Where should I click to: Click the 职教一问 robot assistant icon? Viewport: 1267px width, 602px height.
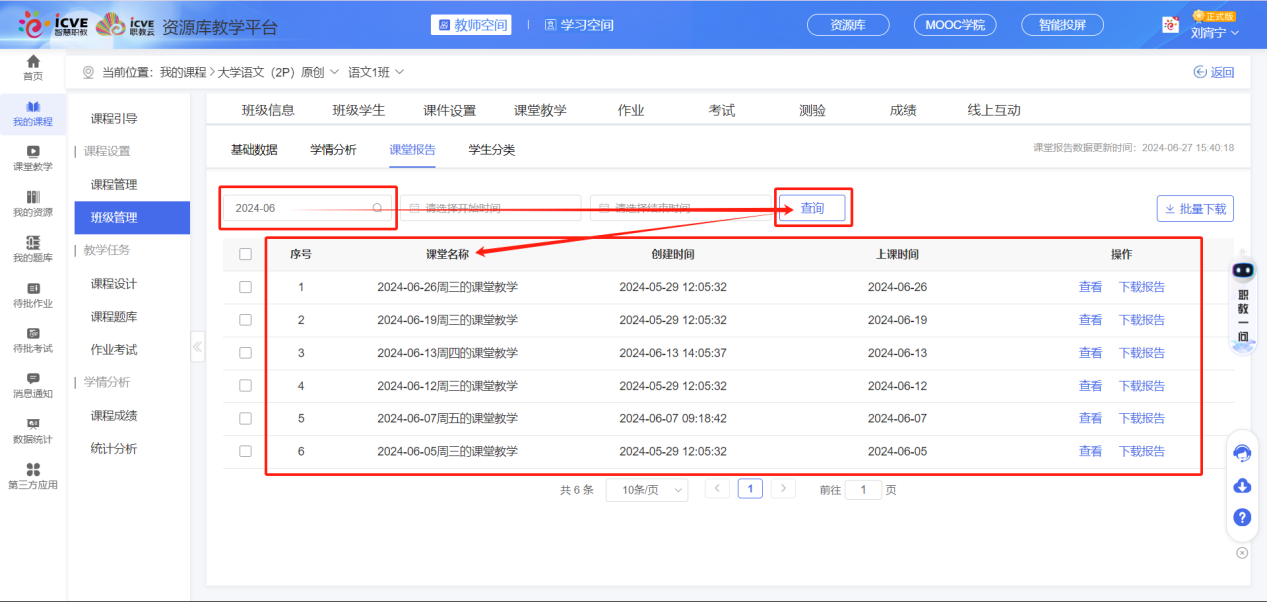1243,271
